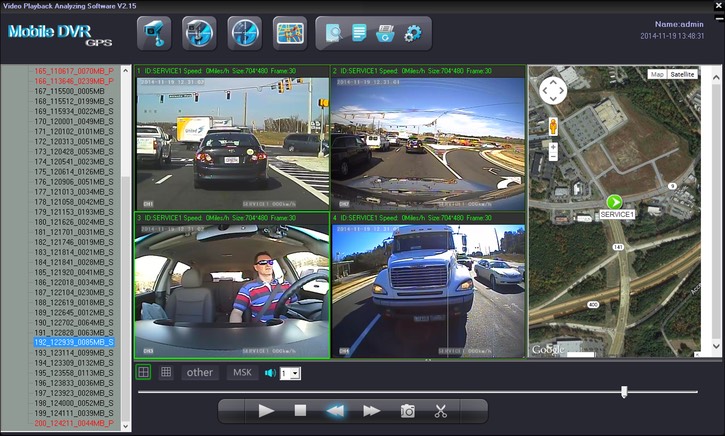The width and height of the screenshot is (725, 436).
Task: Click the playback progress slider handle
Action: [624, 392]
